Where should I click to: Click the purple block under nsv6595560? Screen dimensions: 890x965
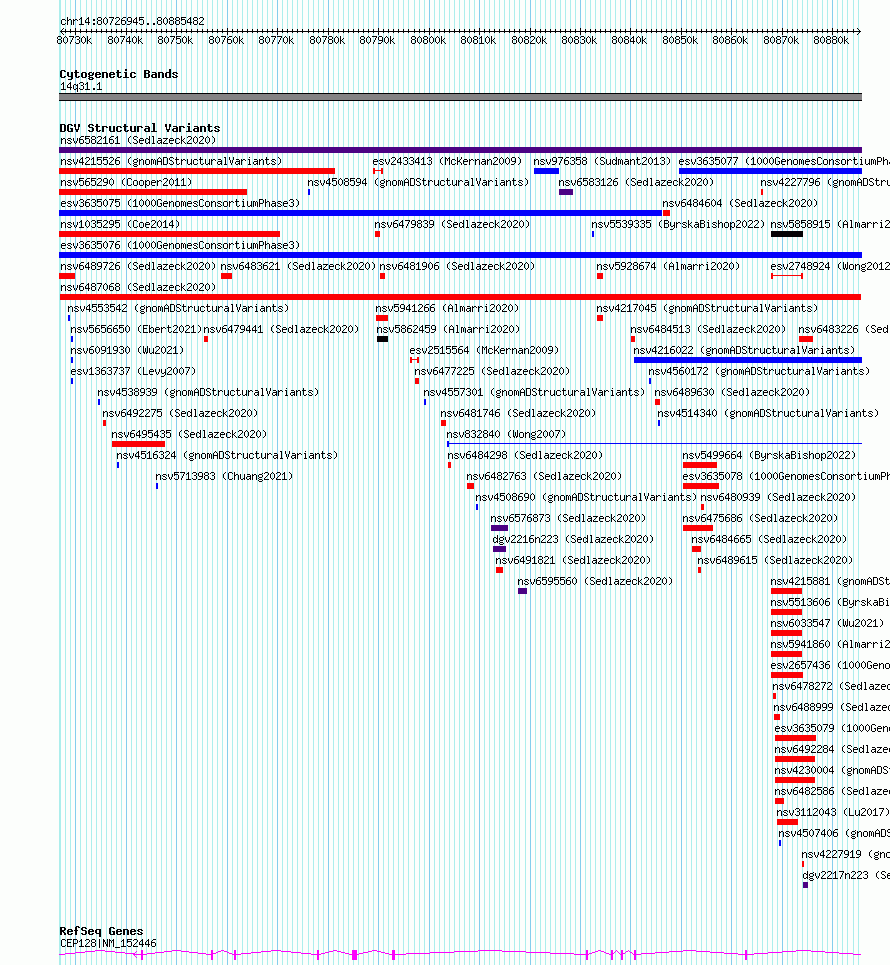[523, 591]
